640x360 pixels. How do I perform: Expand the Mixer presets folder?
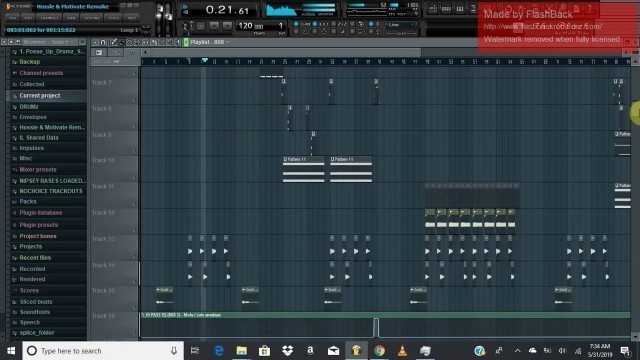[x=38, y=170]
